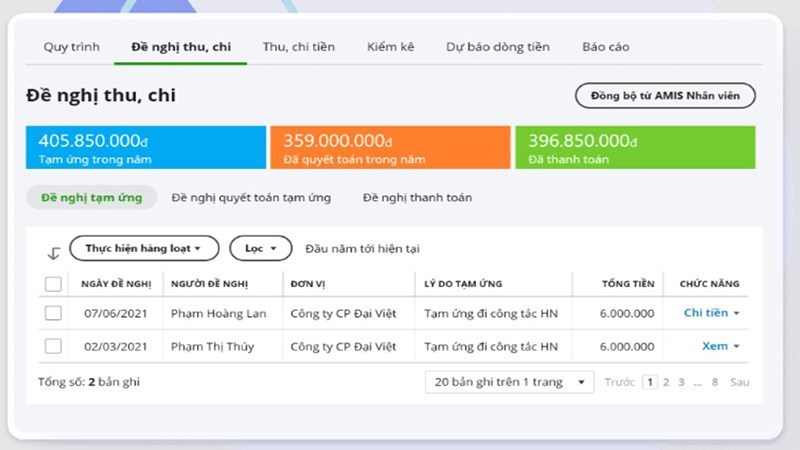Open the 20 bản ghi trên 1 trang selector
Viewport: 800px width, 450px height.
(509, 382)
